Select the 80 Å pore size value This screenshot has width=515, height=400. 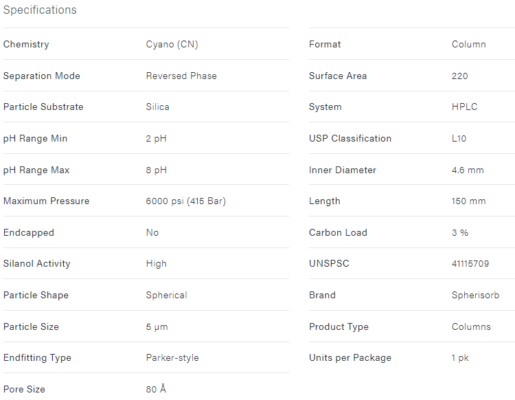(x=156, y=389)
